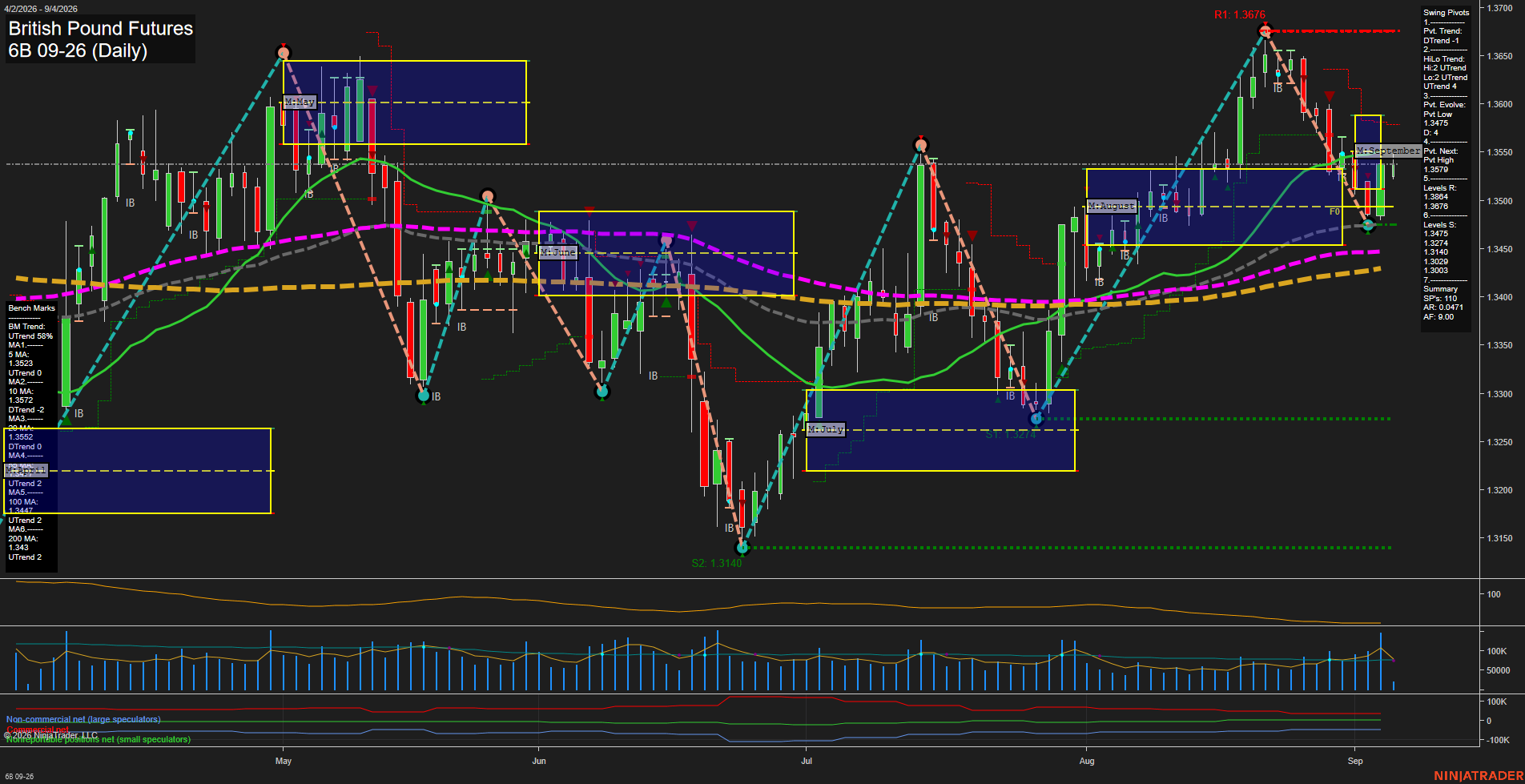Screen dimensions: 1525x784
Task: Click the AF: 9.00 summary line
Action: pos(1438,317)
